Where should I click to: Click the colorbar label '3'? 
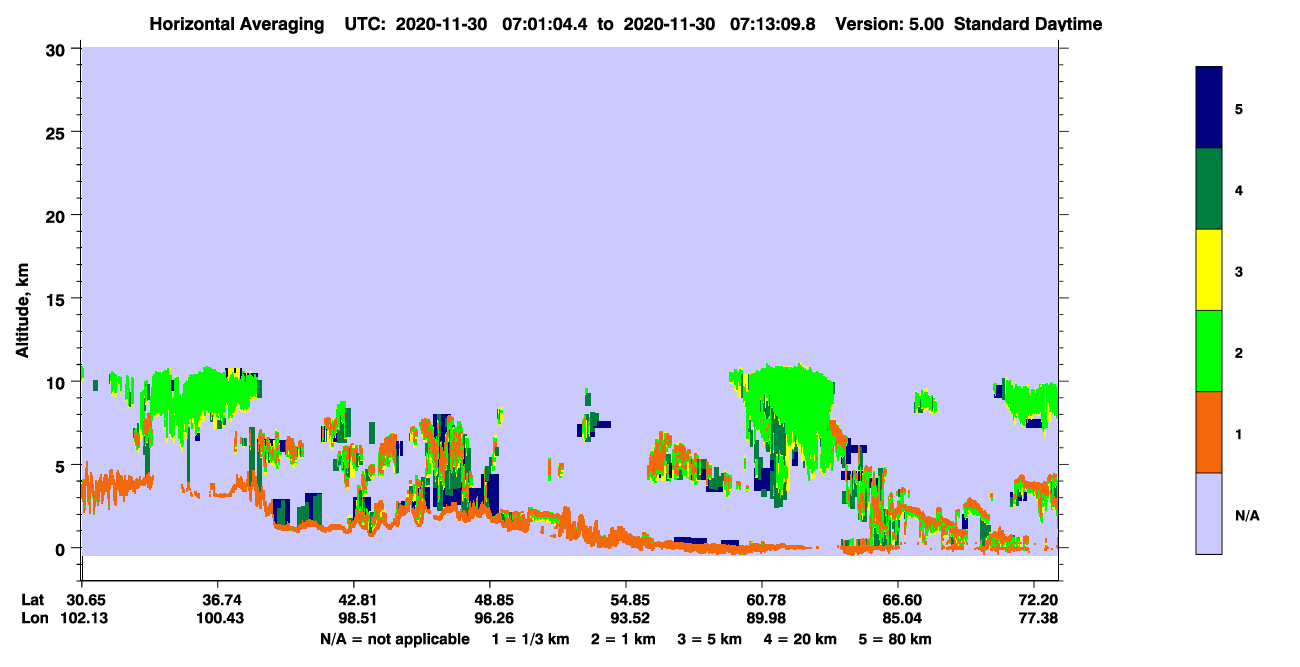coord(1239,270)
